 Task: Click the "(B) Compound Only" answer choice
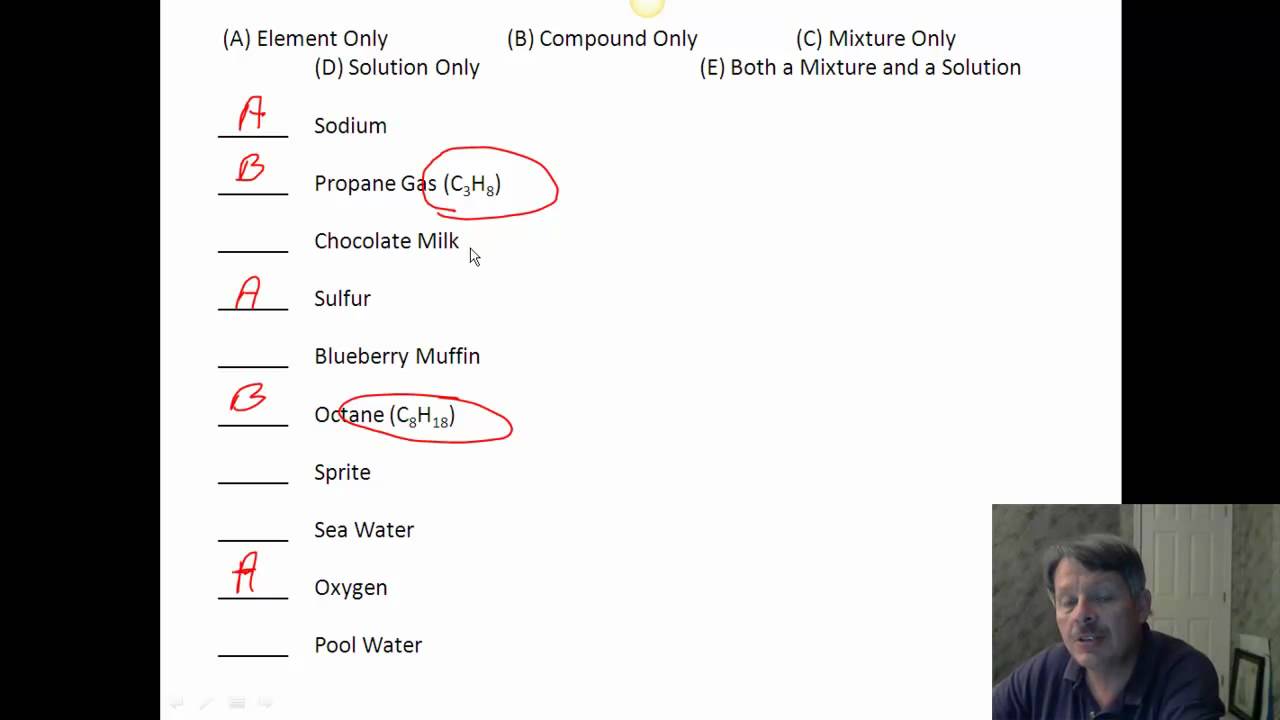pos(602,39)
